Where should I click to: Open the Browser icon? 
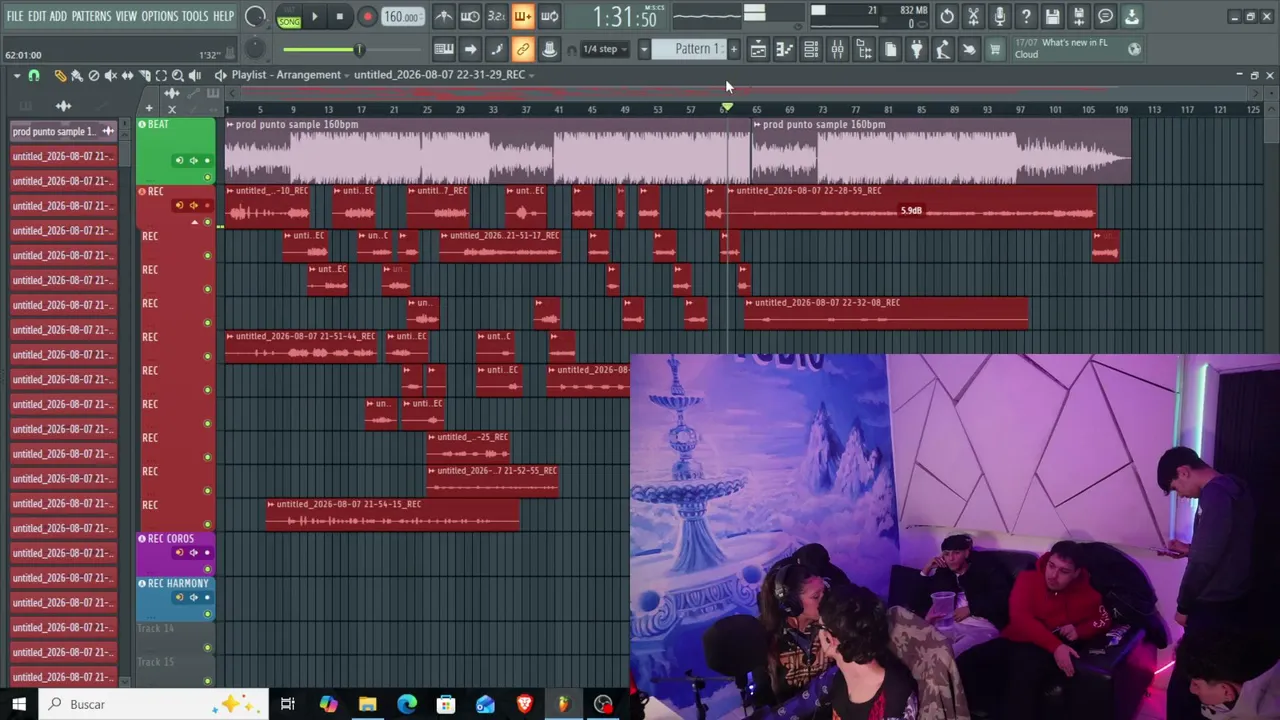pyautogui.click(x=864, y=50)
